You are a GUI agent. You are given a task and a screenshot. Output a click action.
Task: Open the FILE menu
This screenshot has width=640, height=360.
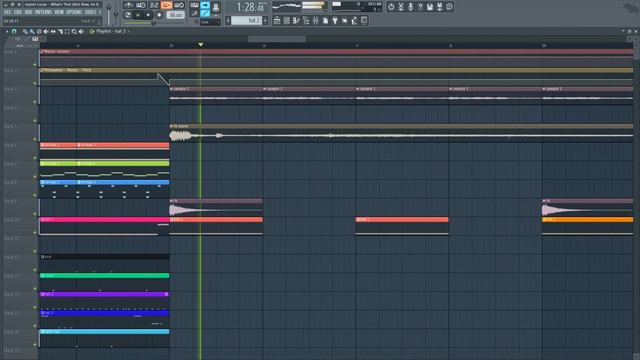point(7,12)
